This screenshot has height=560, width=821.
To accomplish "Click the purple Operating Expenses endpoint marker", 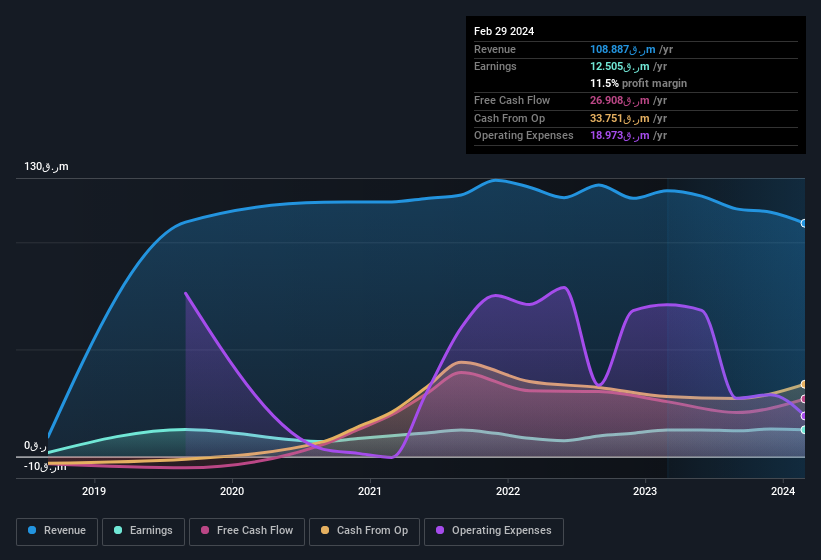I will 804,416.
